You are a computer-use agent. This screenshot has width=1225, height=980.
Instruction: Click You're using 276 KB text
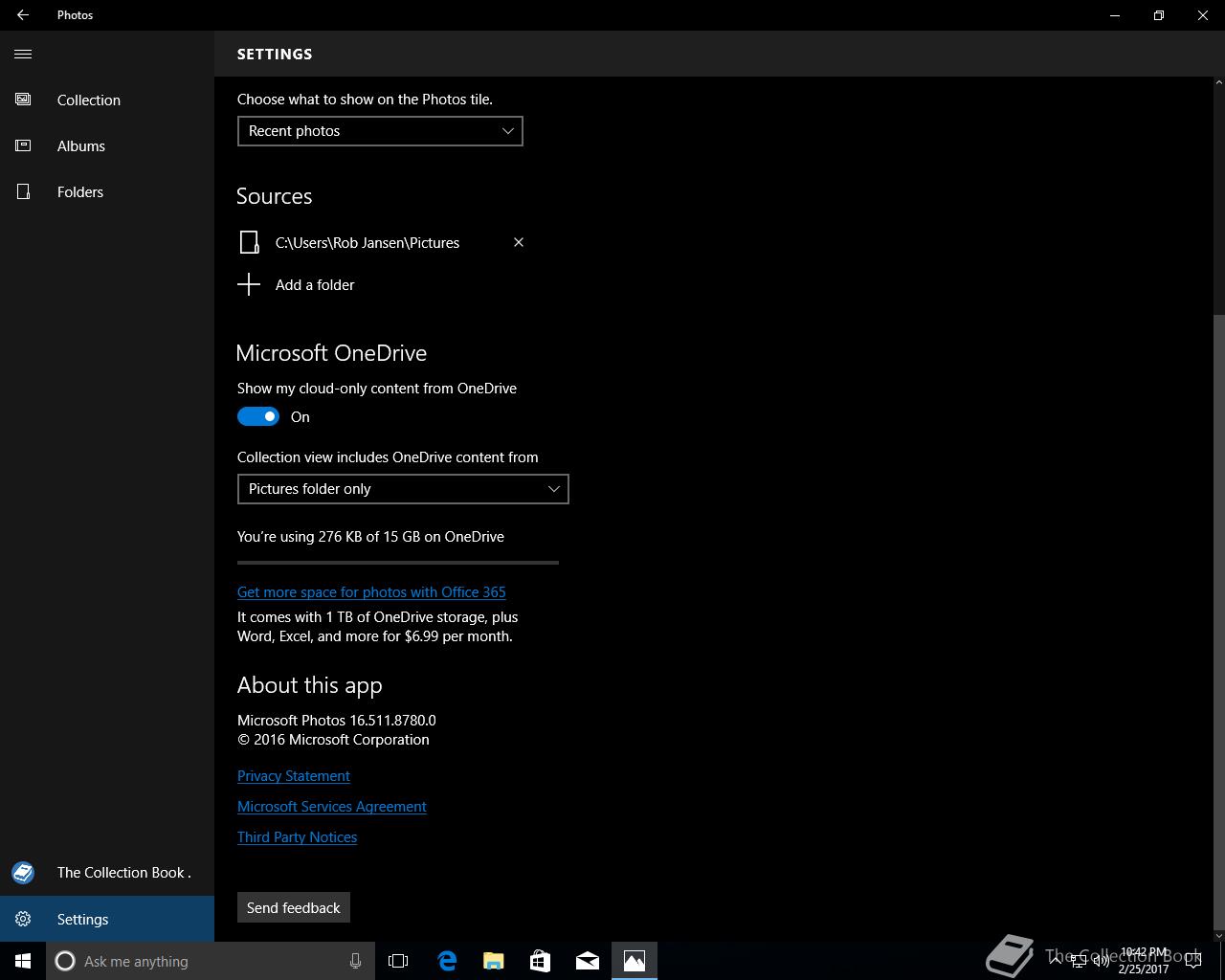(370, 537)
